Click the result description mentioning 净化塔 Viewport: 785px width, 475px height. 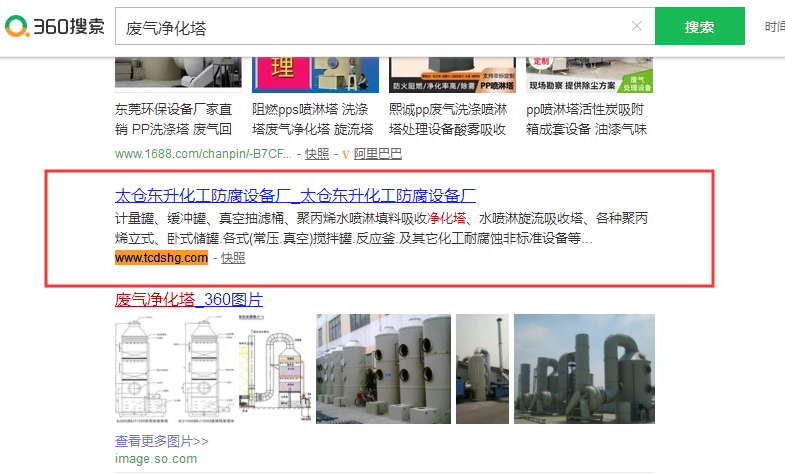pyautogui.click(x=381, y=228)
